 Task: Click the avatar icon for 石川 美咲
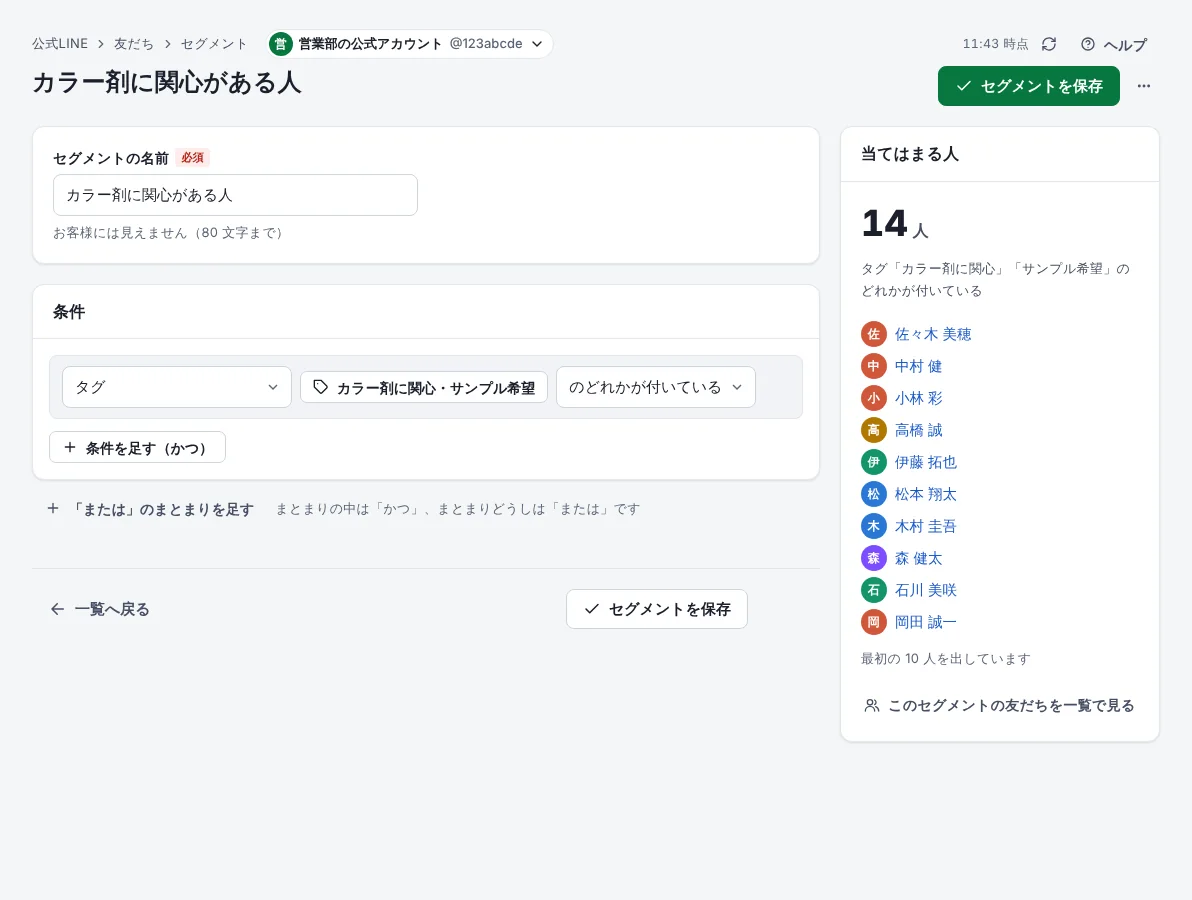873,590
